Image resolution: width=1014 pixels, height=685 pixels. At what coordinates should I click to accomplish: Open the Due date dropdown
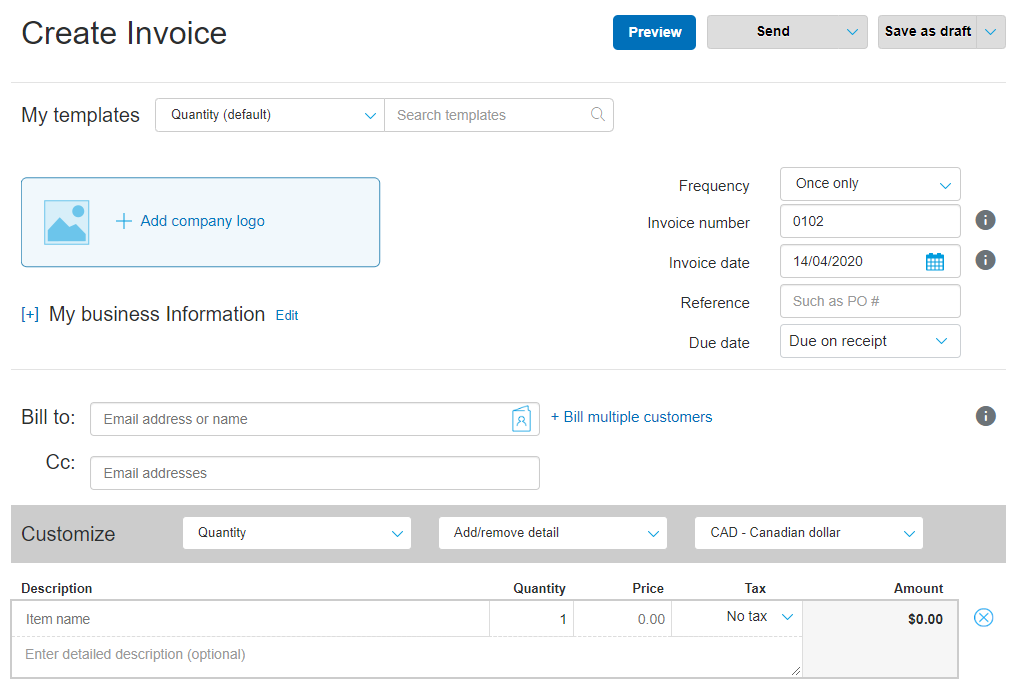click(870, 341)
